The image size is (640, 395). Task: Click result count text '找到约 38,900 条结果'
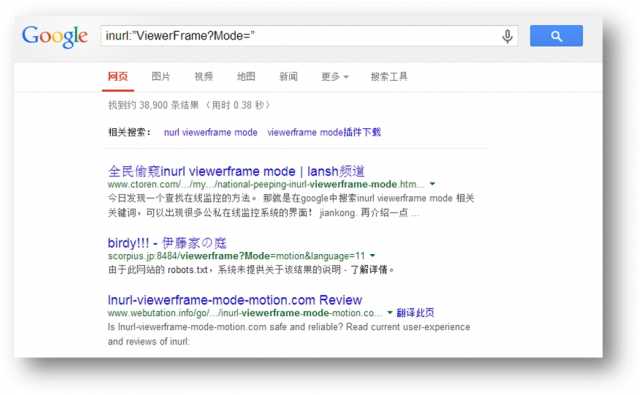153,105
